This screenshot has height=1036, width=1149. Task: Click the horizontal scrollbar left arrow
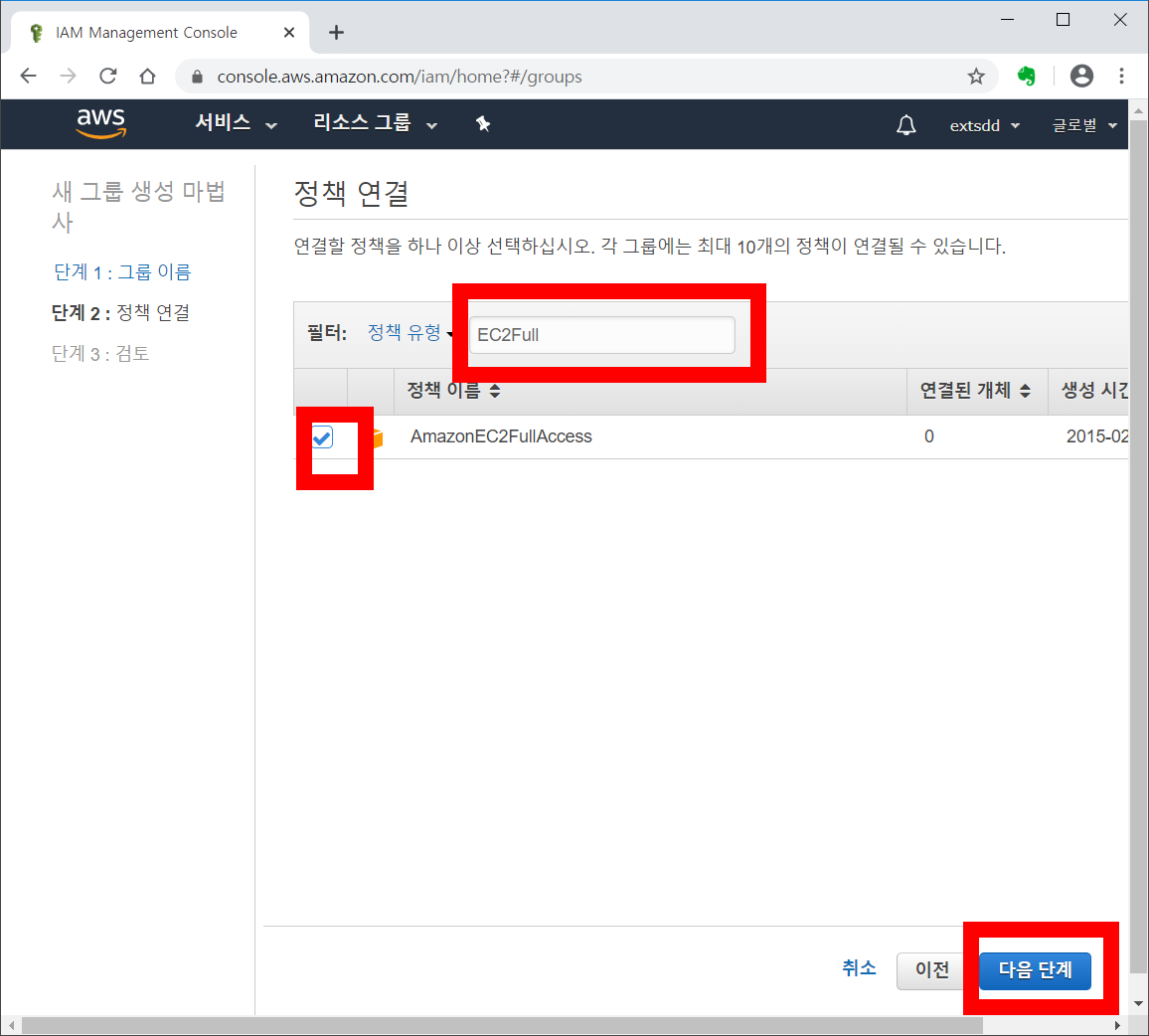click(x=11, y=1025)
